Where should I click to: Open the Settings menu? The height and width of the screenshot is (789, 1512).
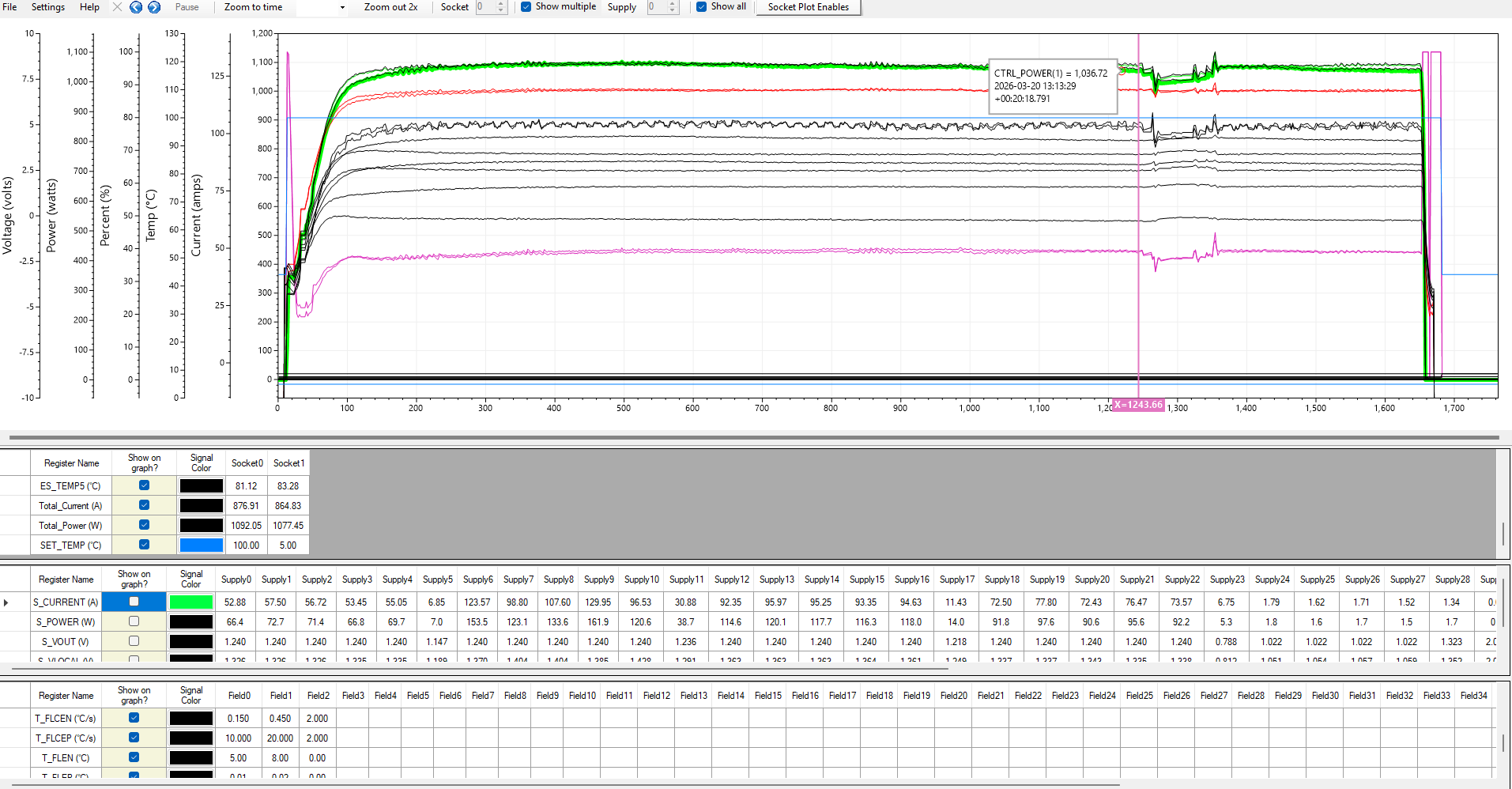[48, 7]
